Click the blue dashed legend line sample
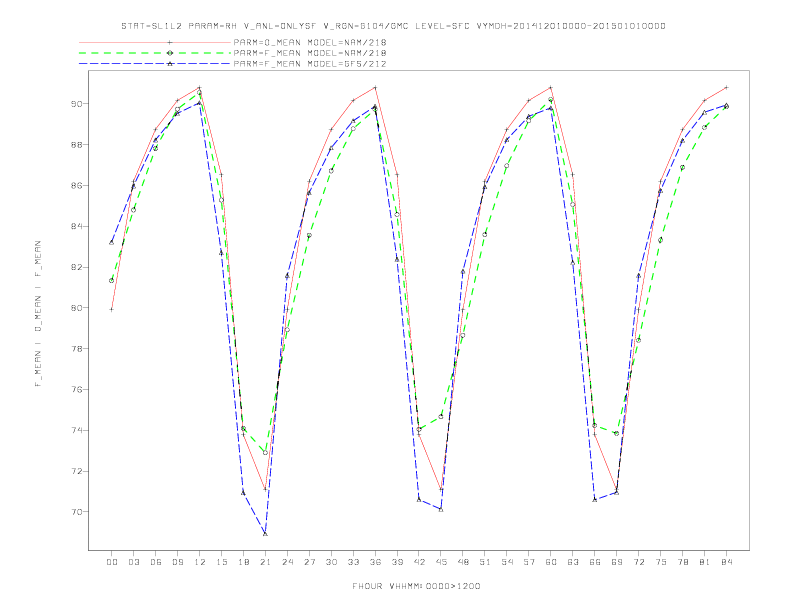This screenshot has height=612, width=792. pyautogui.click(x=155, y=64)
